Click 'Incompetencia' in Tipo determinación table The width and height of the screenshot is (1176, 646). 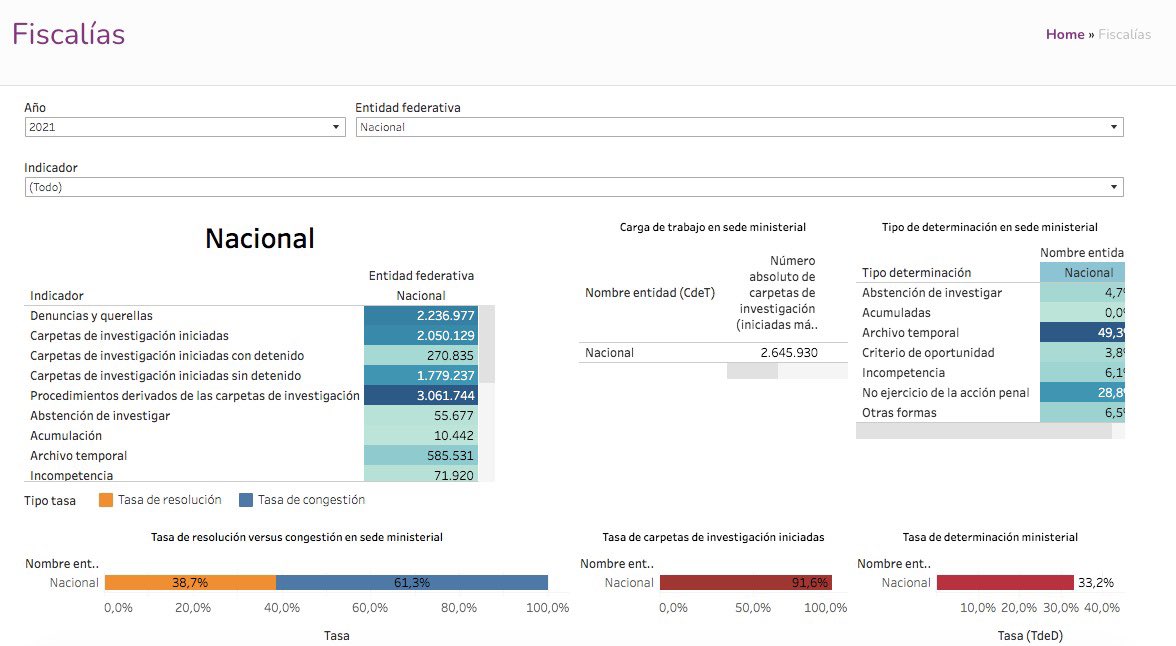903,373
